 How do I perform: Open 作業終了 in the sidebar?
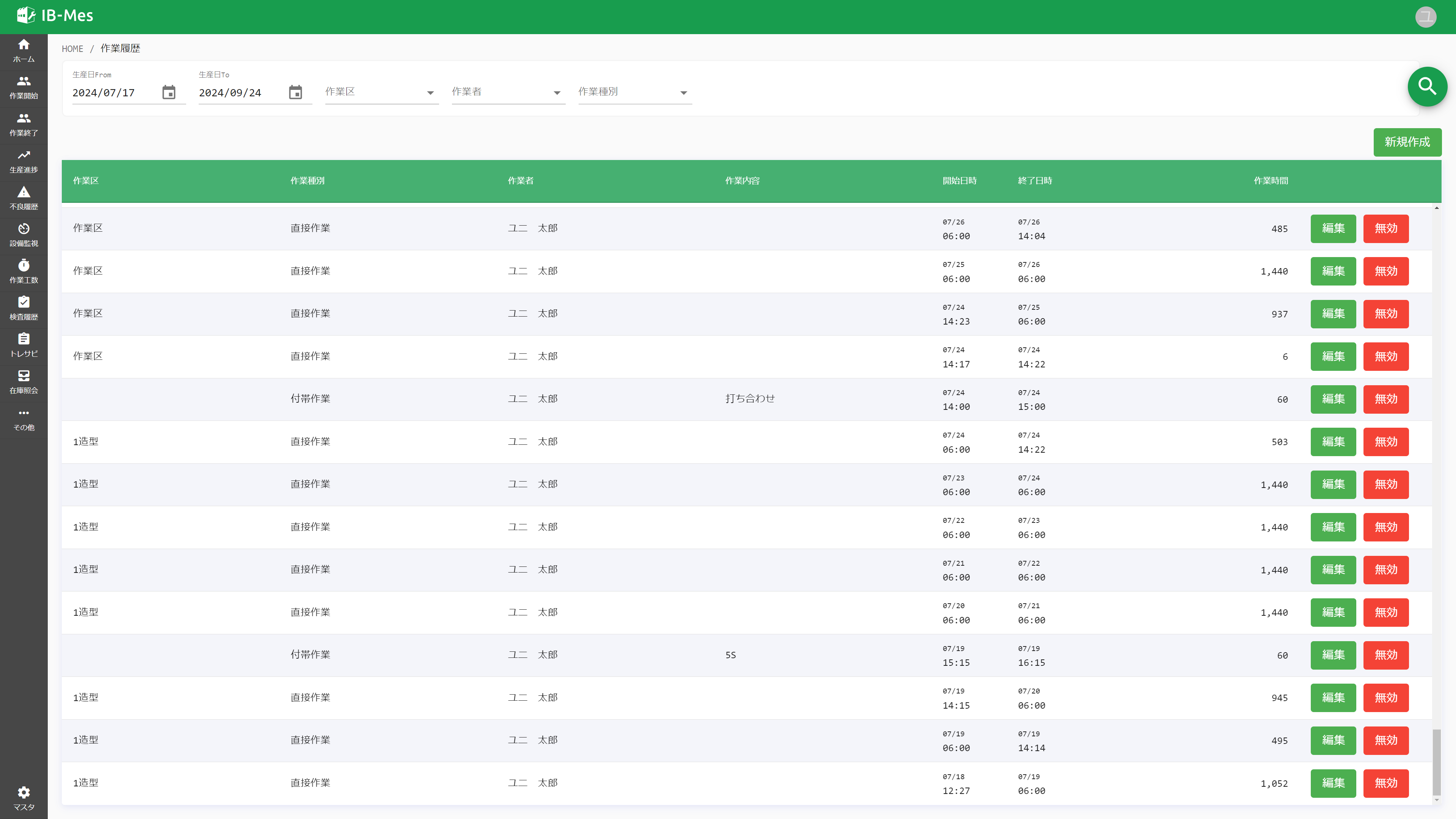click(24, 125)
